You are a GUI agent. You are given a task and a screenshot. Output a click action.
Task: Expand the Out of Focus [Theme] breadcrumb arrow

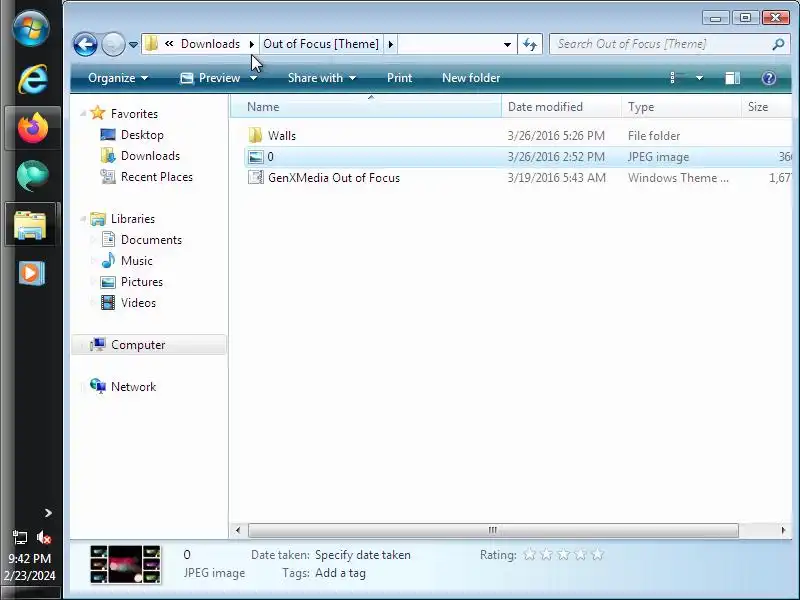click(391, 44)
